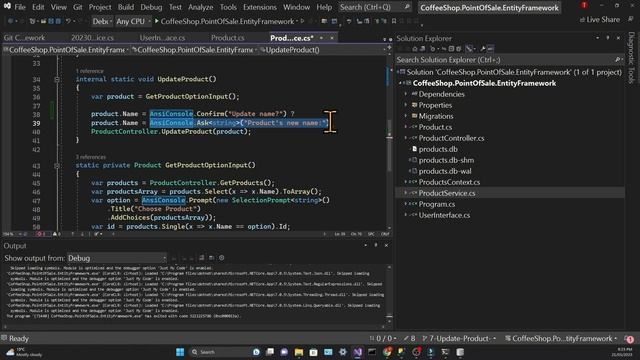Screen dimensions: 640x360
Task: Click Switch Views icon in Solution Explorer
Action: click(x=422, y=49)
